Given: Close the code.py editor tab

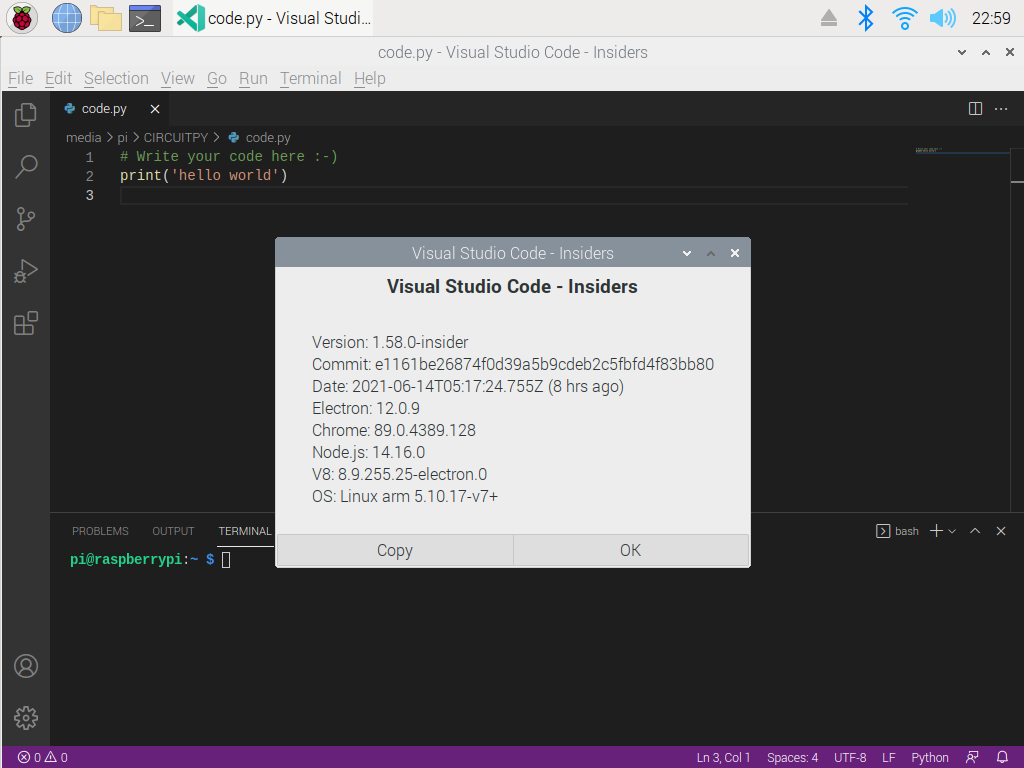Looking at the screenshot, I should 155,109.
